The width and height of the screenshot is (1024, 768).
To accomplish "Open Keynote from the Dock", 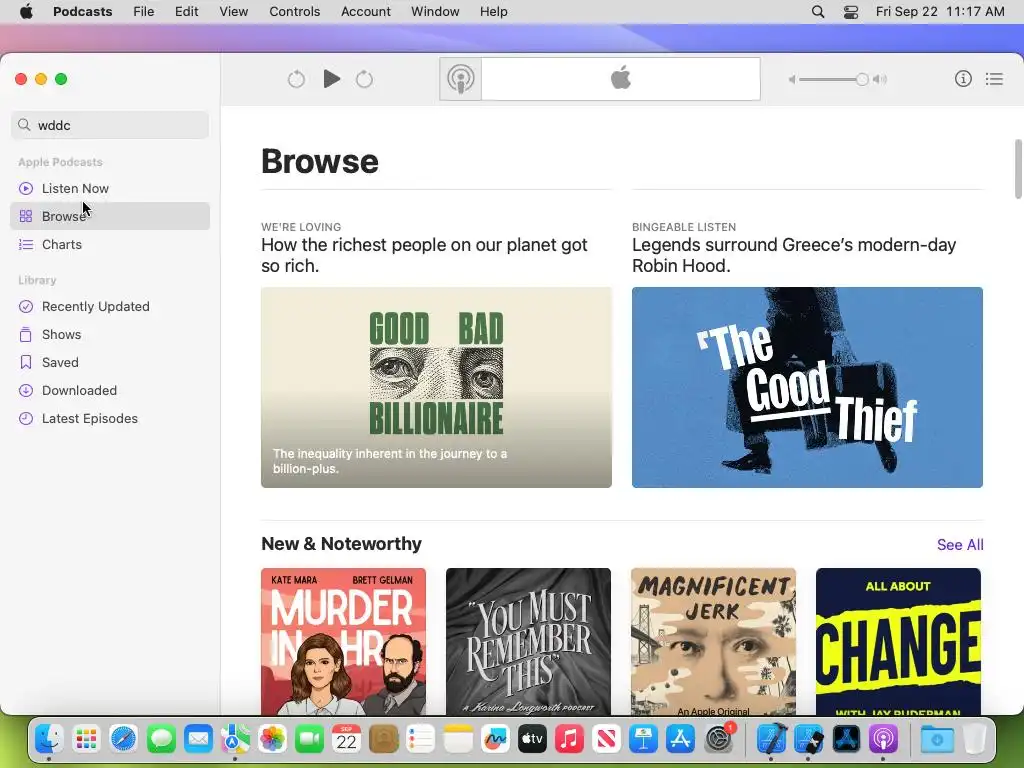I will (644, 739).
